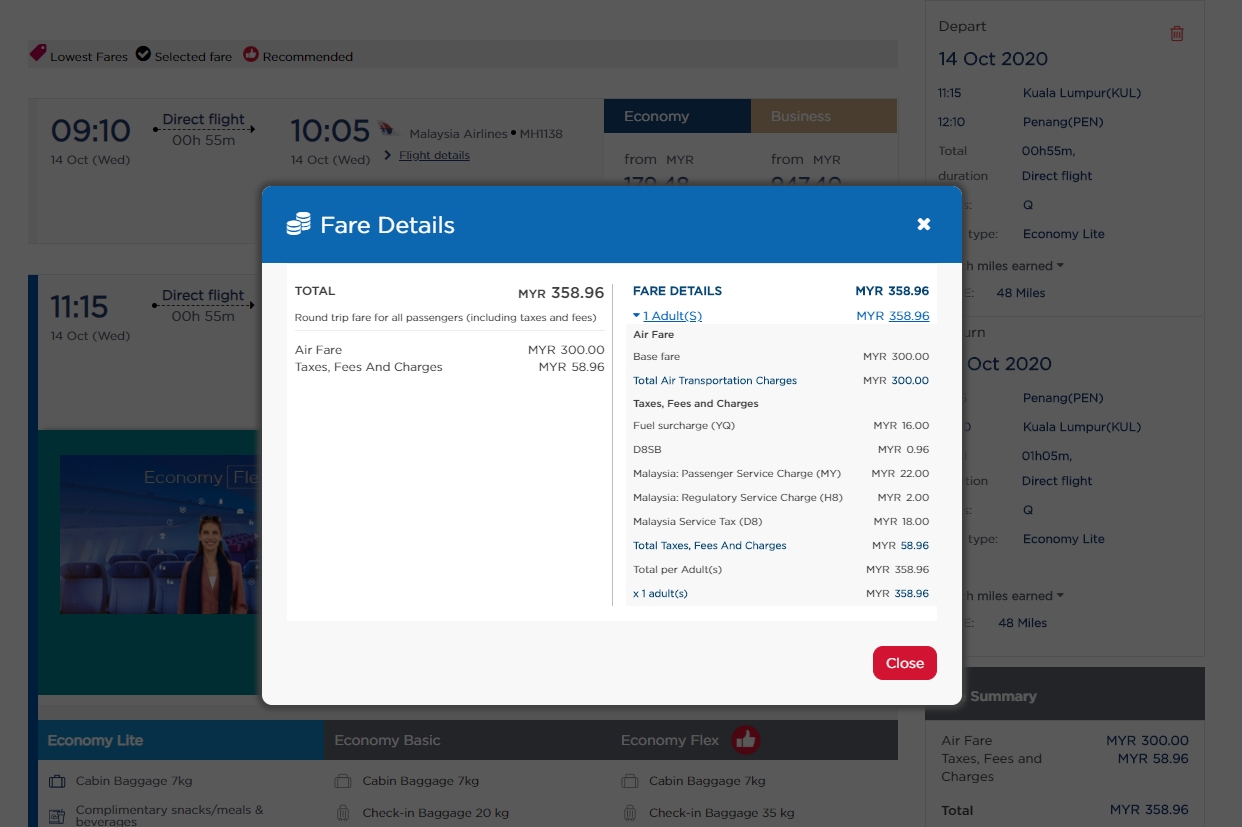The image size is (1242, 827).
Task: Close the Fare Details dialog with X icon
Action: pos(924,224)
